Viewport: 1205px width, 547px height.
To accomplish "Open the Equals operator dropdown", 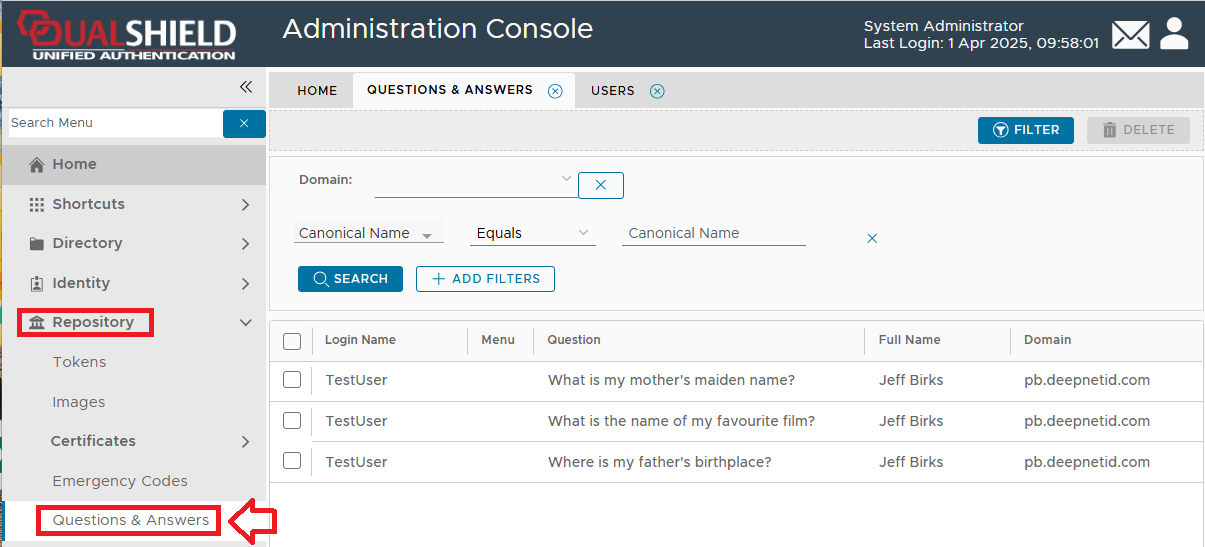I will 532,233.
